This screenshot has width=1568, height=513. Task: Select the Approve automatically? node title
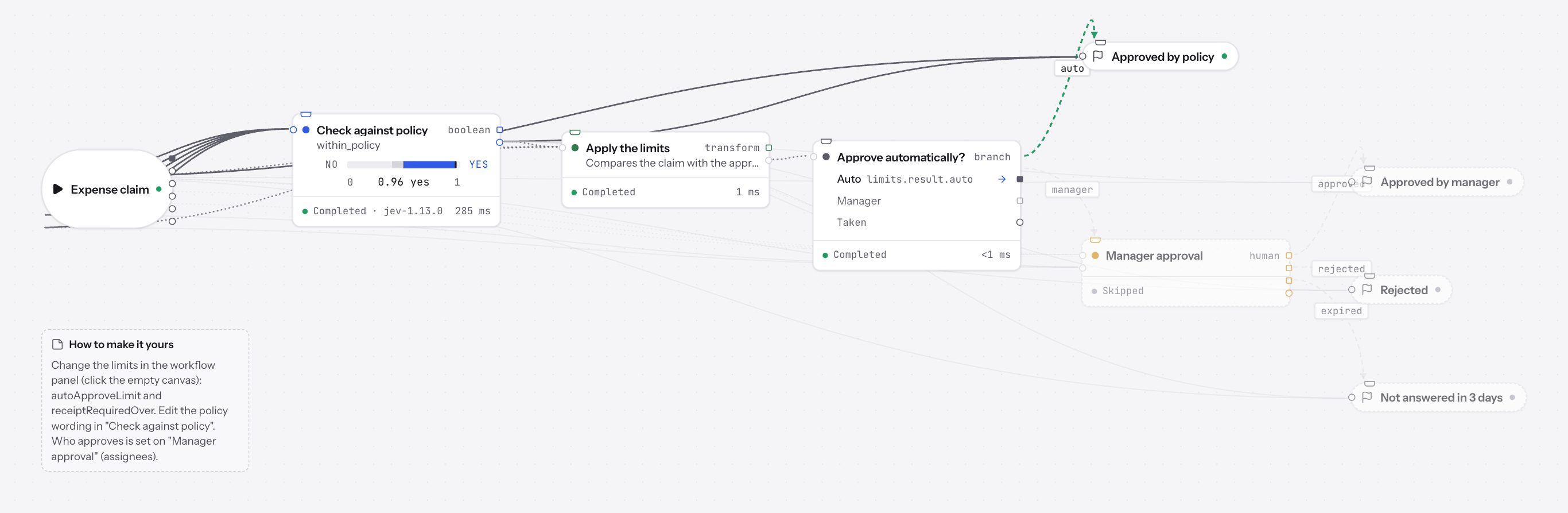point(901,157)
